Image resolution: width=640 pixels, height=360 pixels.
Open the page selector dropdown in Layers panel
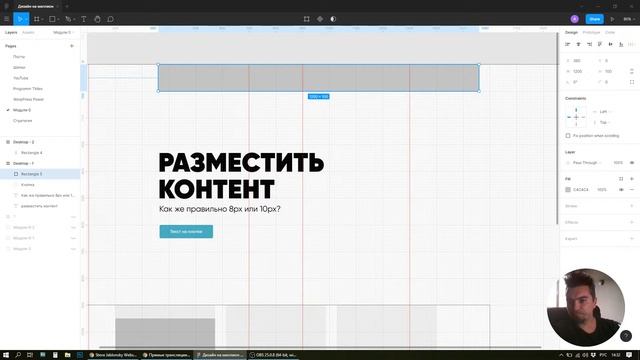[63, 32]
